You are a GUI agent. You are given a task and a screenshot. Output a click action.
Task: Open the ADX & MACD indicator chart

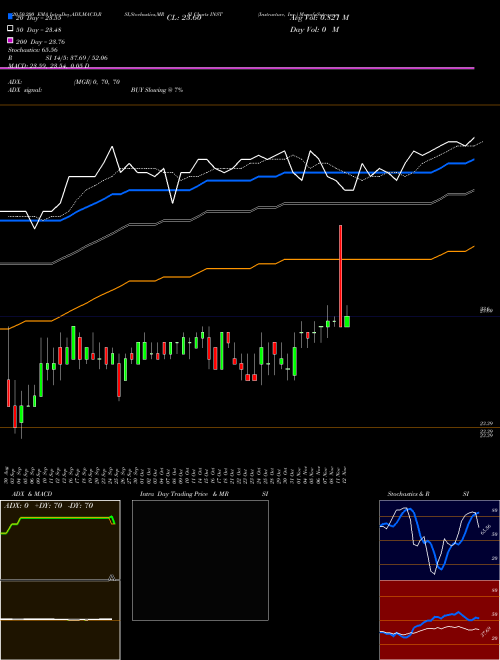click(60, 580)
